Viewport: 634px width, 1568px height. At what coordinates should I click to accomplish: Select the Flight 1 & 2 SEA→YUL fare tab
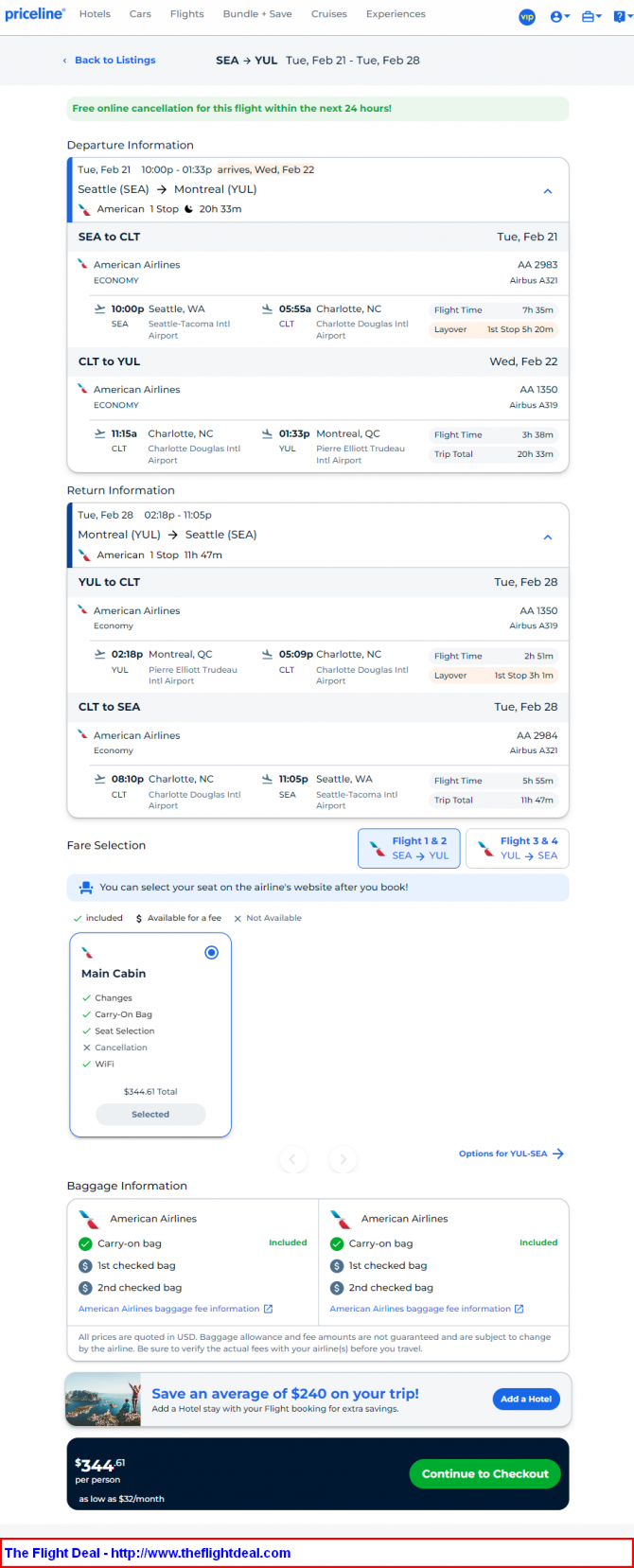tap(409, 848)
